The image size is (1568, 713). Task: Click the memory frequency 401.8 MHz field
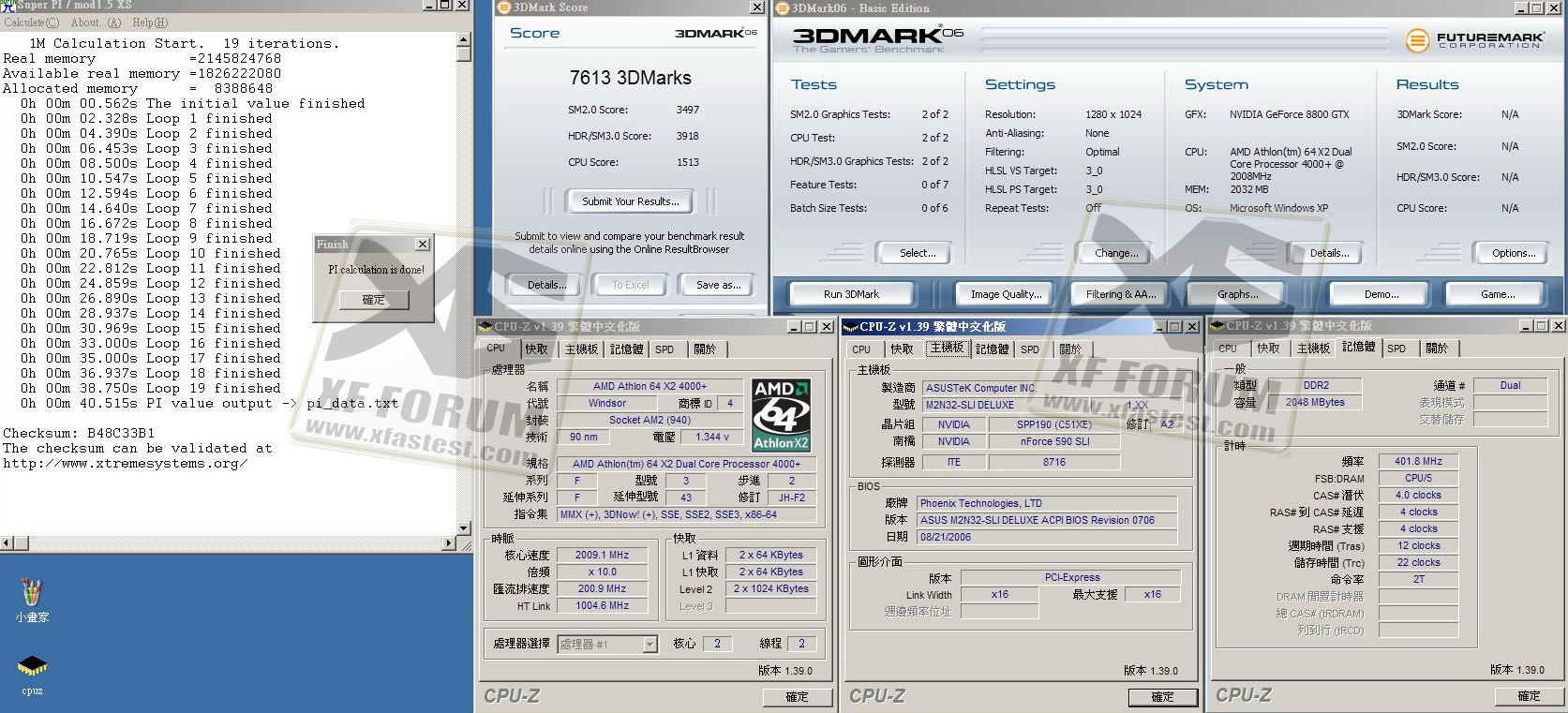1418,461
